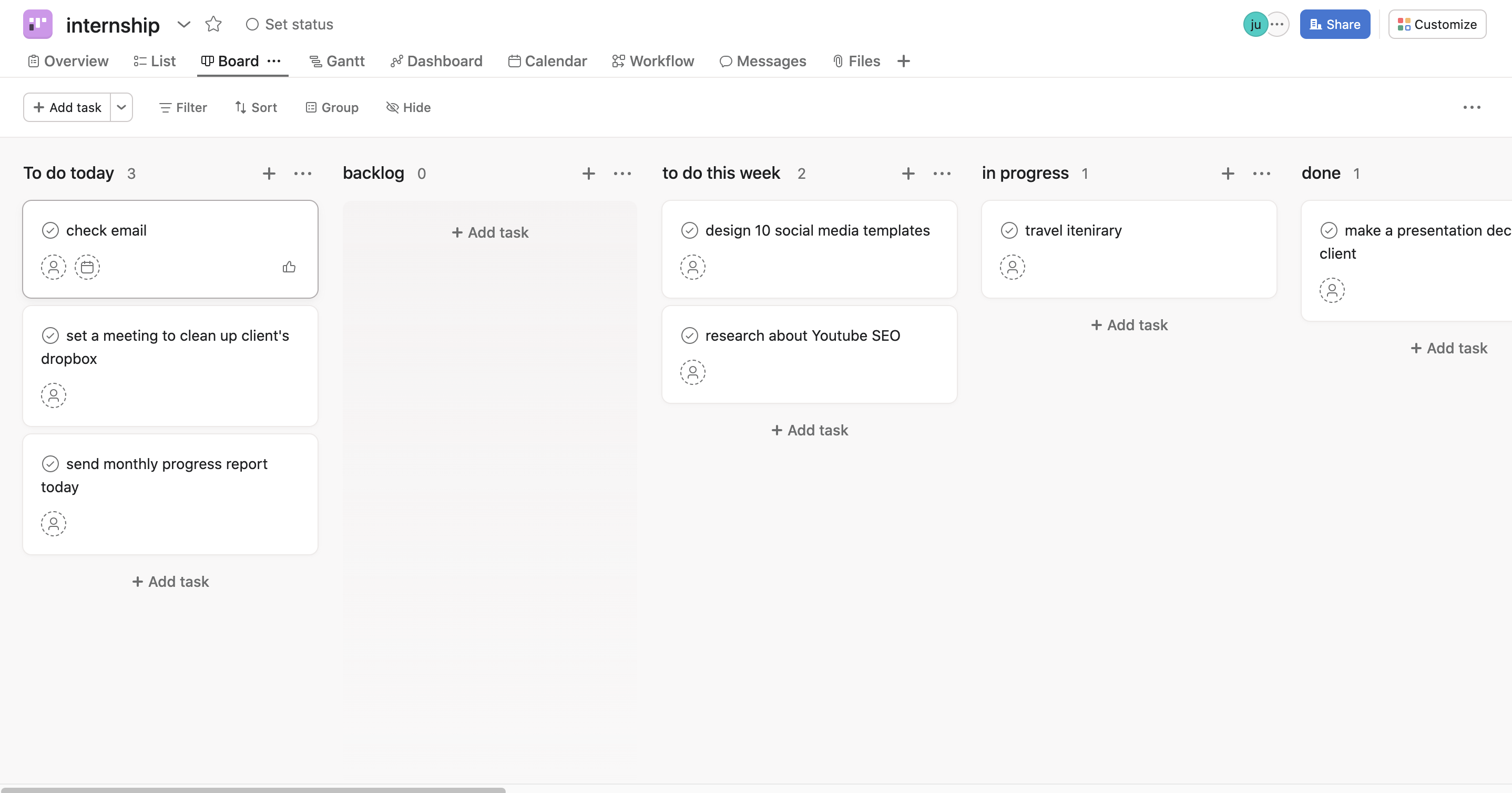The image size is (1512, 793).
Task: Open Board tab options ellipsis
Action: [x=274, y=61]
